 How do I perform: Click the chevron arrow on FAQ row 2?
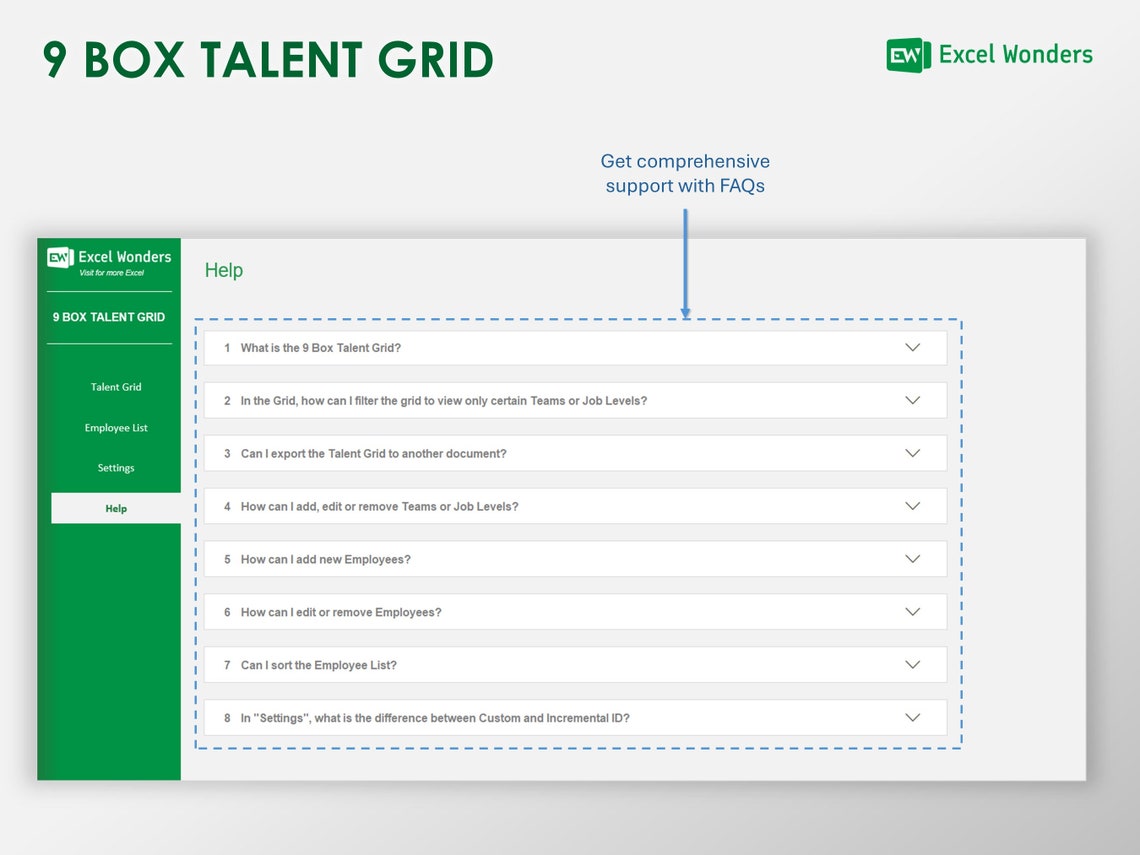(x=912, y=400)
